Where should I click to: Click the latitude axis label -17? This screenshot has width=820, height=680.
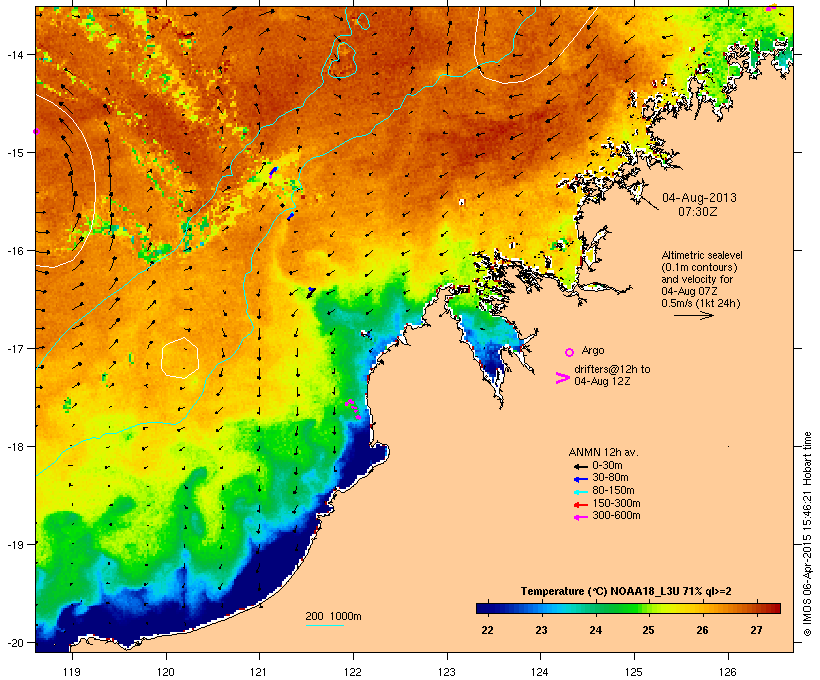coord(15,348)
